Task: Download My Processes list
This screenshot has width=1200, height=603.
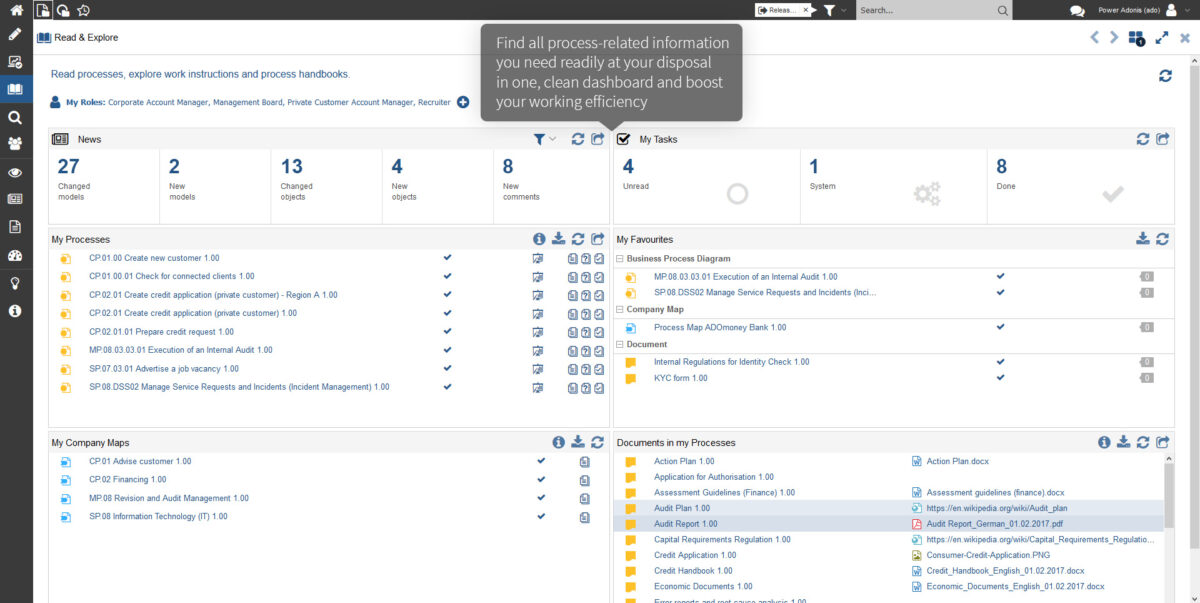Action: tap(559, 239)
